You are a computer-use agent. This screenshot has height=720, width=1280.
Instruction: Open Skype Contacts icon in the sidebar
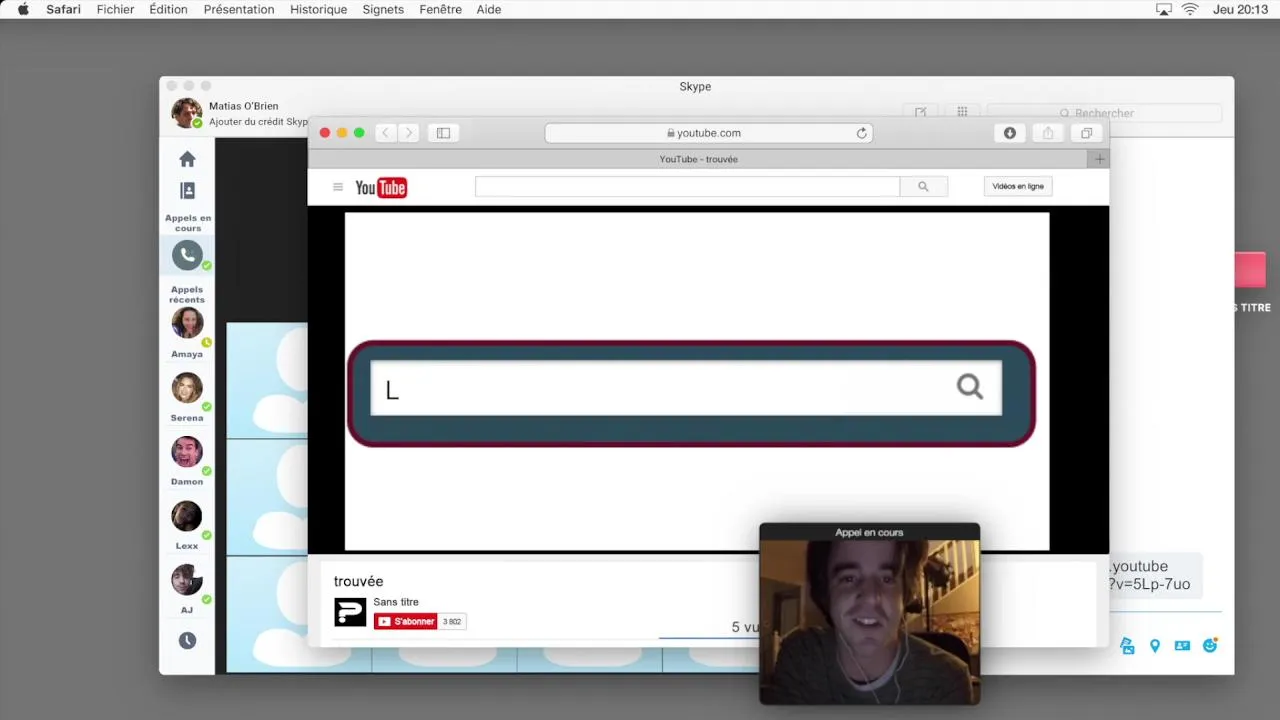point(187,190)
